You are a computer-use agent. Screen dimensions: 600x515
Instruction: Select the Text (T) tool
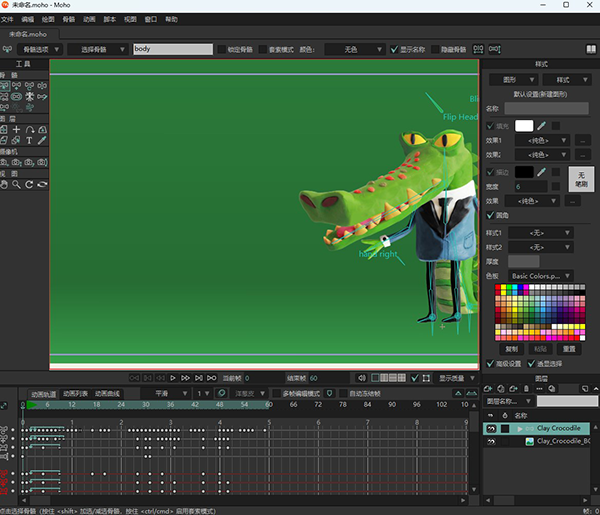pyautogui.click(x=29, y=140)
